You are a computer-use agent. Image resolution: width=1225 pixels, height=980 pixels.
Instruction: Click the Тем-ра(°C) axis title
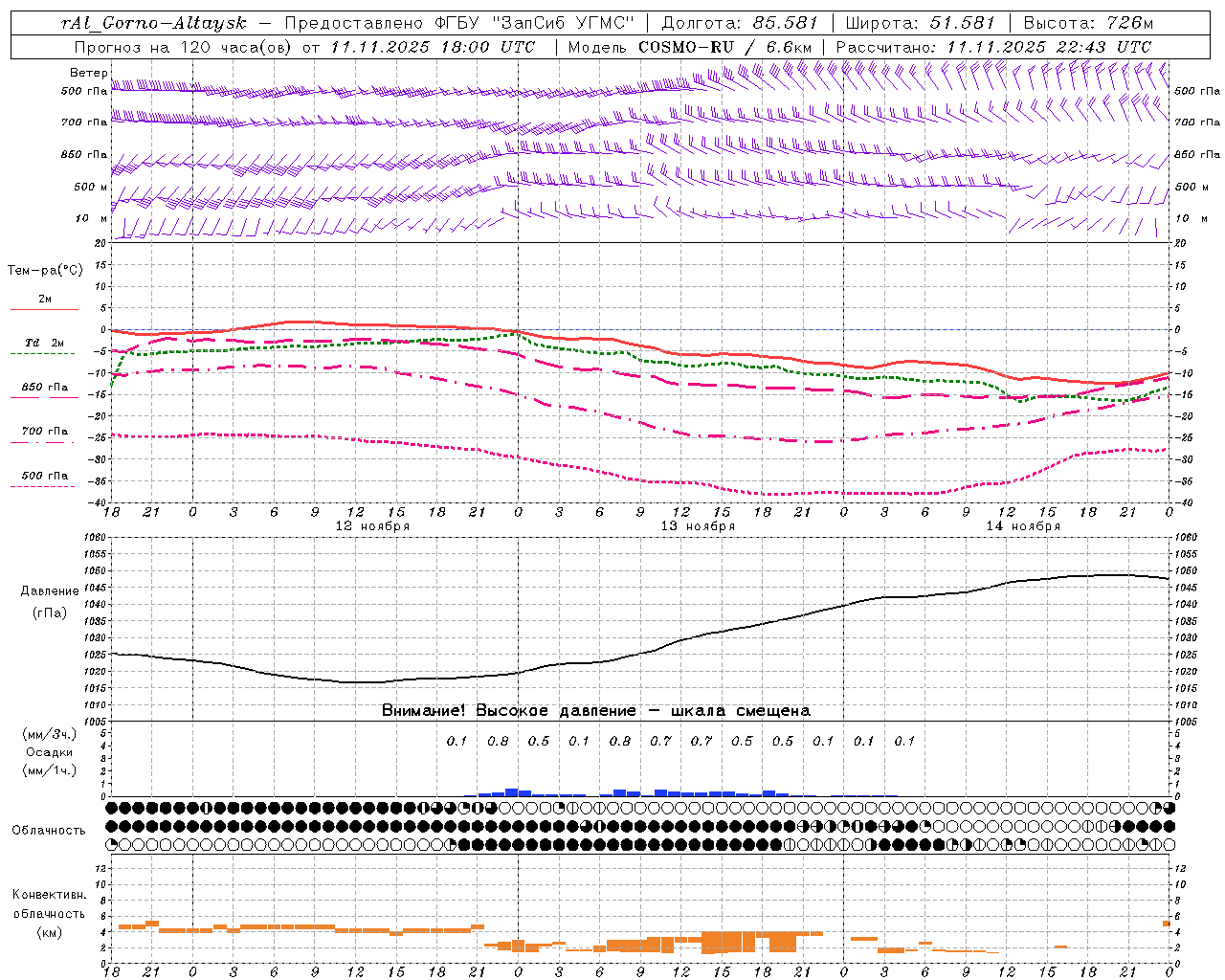45,271
